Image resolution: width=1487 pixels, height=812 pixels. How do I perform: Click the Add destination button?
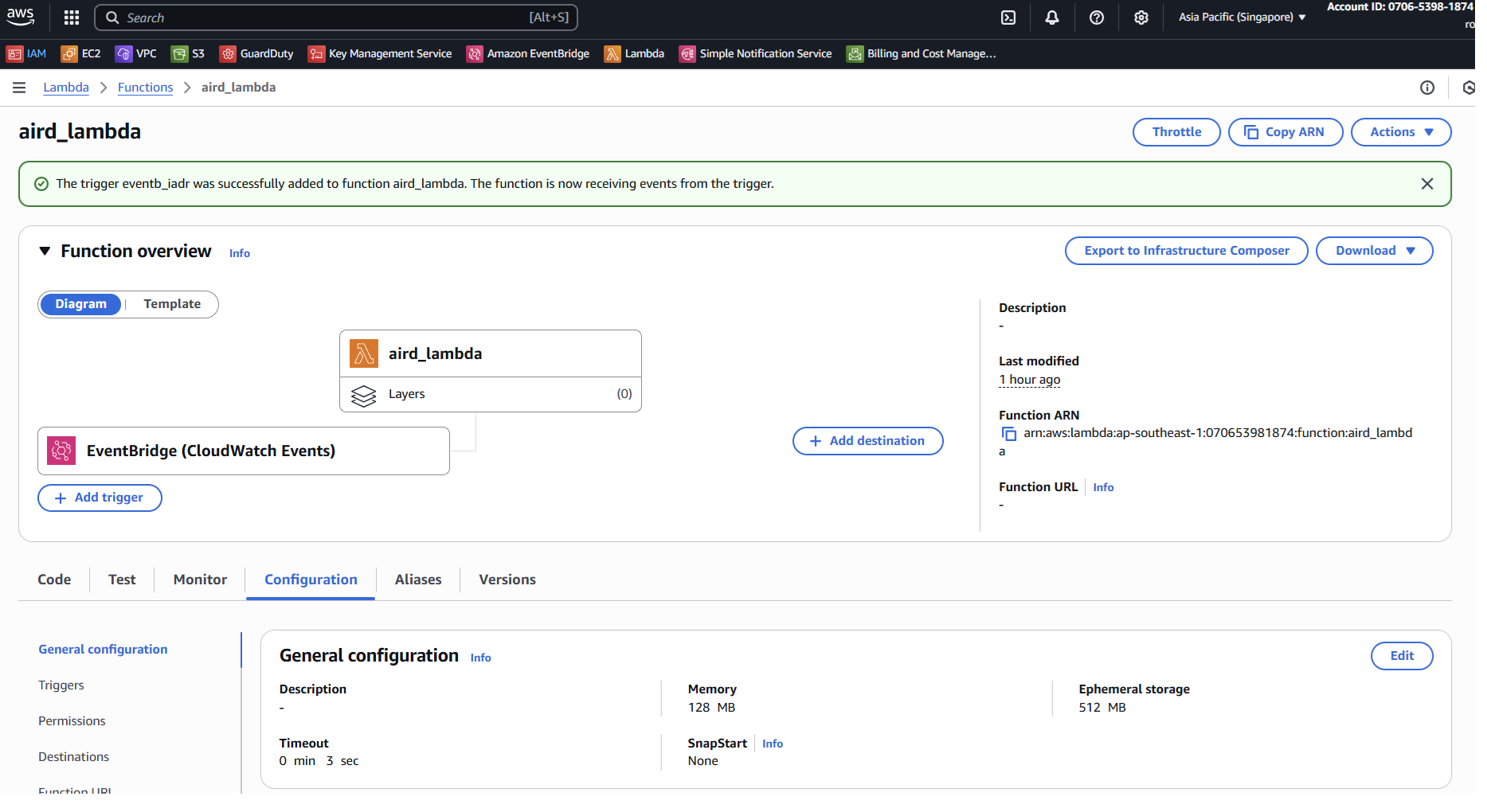click(868, 441)
